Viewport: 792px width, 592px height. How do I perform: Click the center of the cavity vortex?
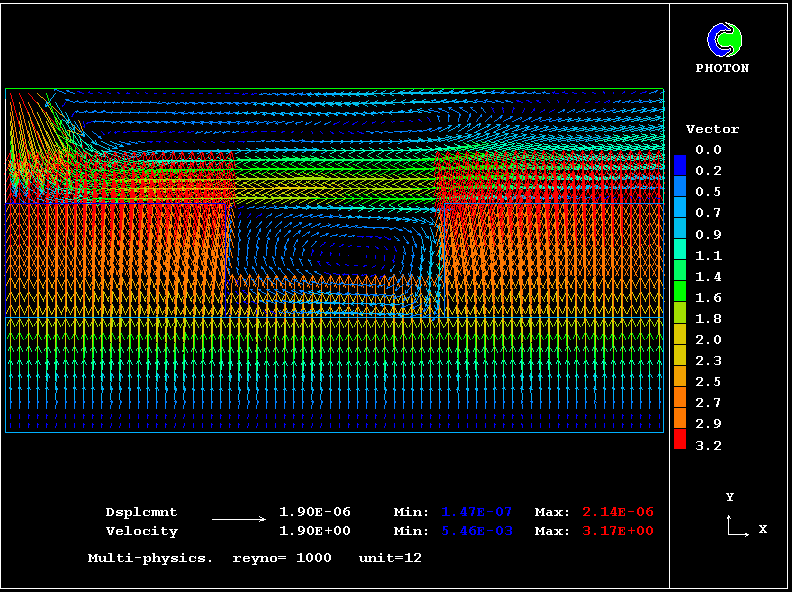[x=333, y=249]
